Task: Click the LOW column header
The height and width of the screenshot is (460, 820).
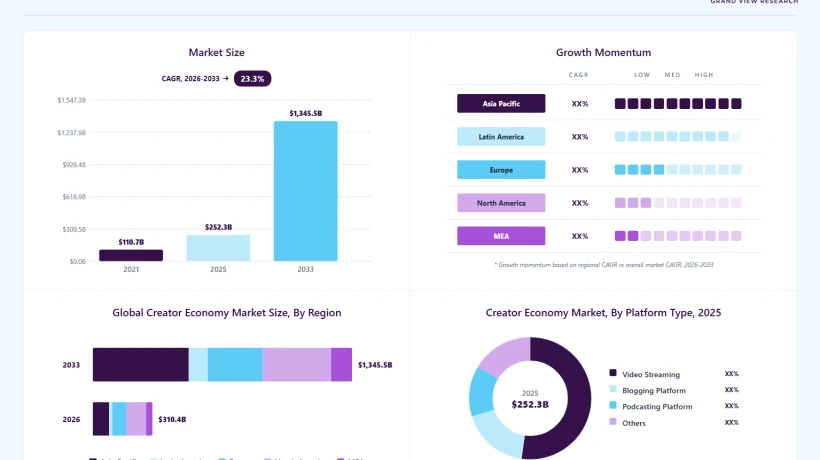Action: coord(642,75)
